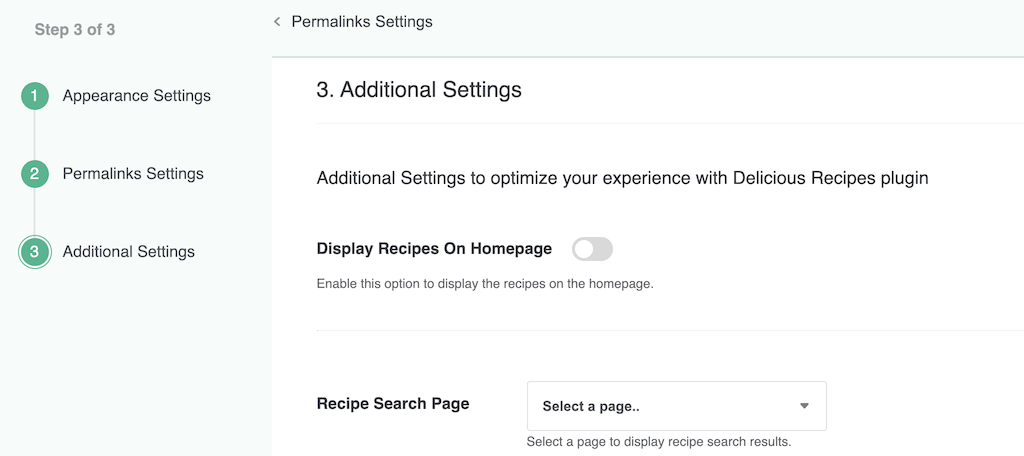Click the step 1 circle icon
The width and height of the screenshot is (1024, 456).
click(34, 96)
